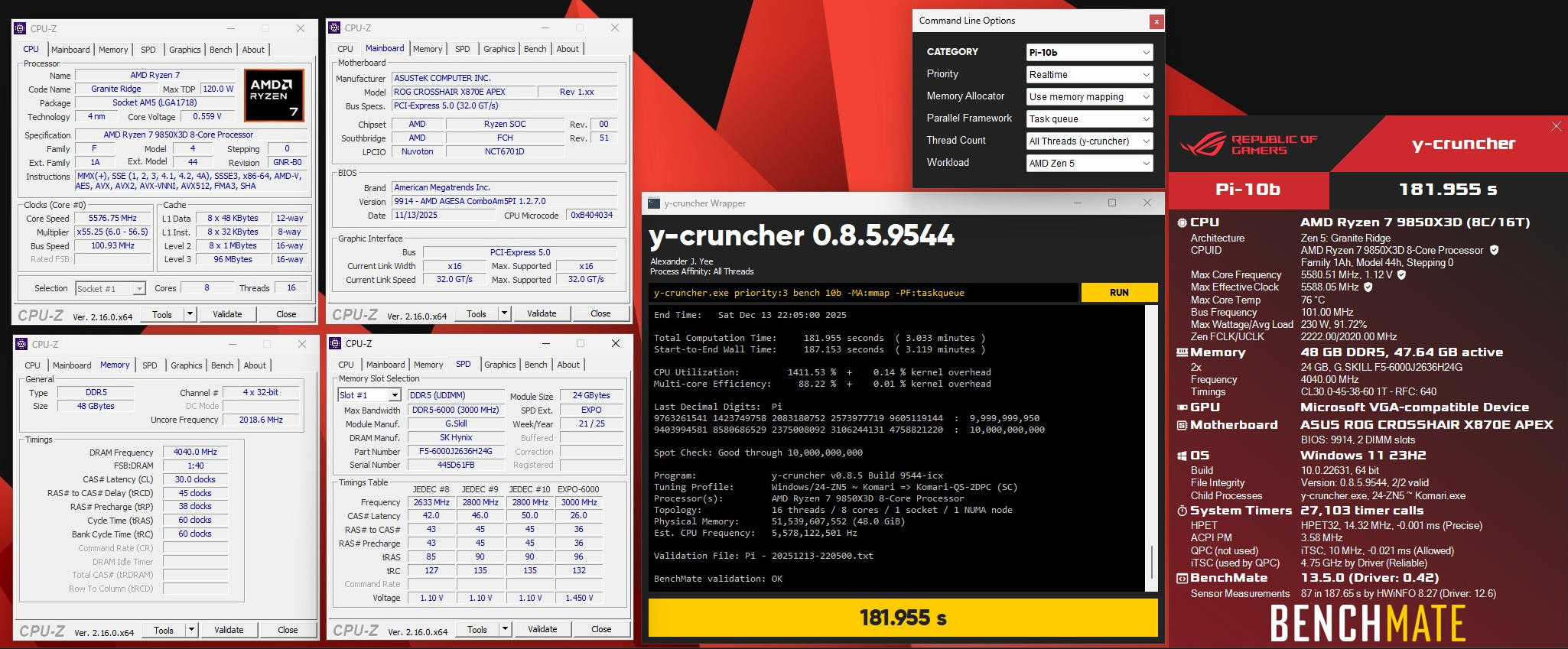
Task: Click the verified shield after 5580.51 MHz, 1.12 V
Action: point(1401,274)
